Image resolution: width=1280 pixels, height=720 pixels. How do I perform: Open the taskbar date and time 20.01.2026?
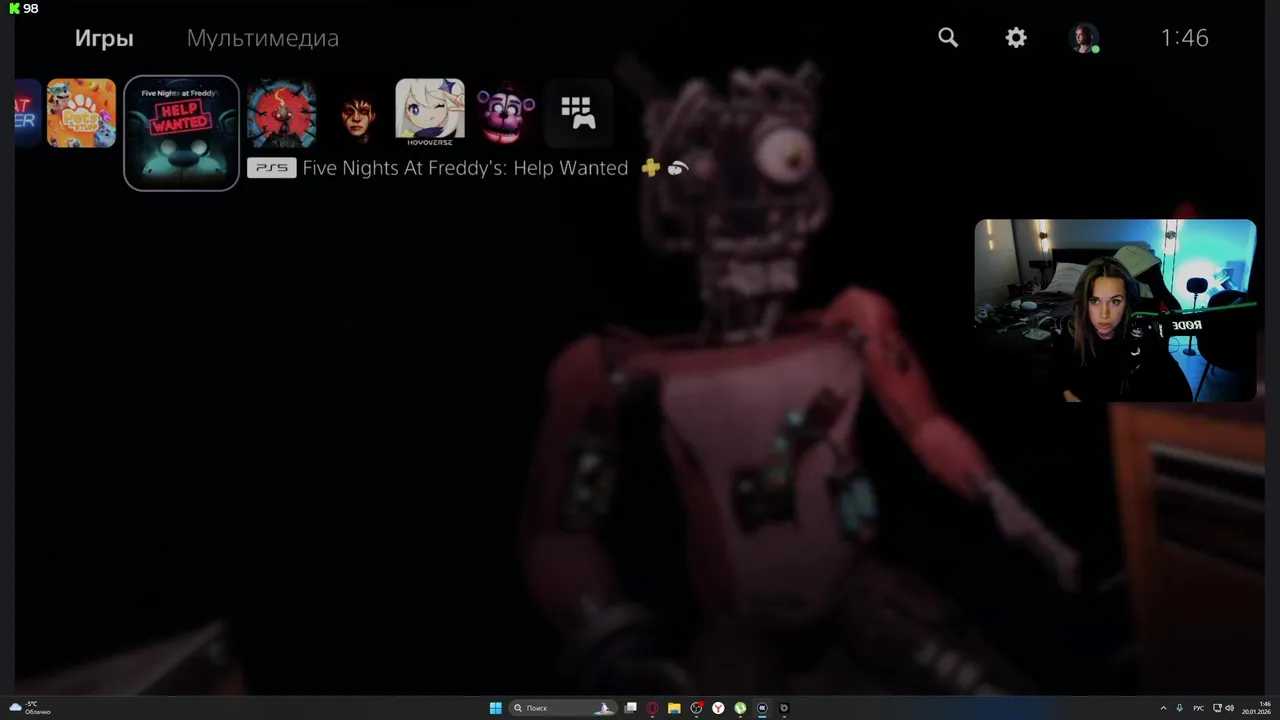pos(1257,708)
